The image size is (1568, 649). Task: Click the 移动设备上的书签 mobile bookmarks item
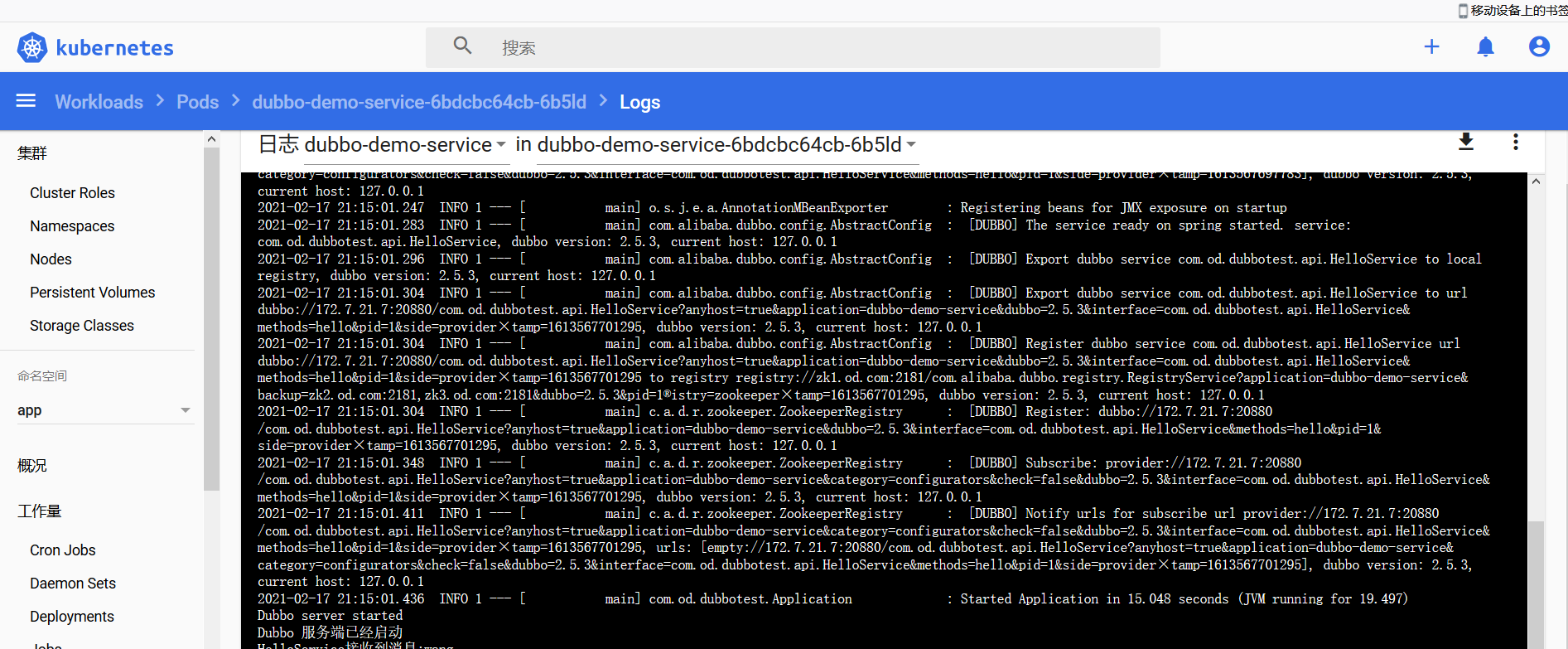tap(1513, 10)
